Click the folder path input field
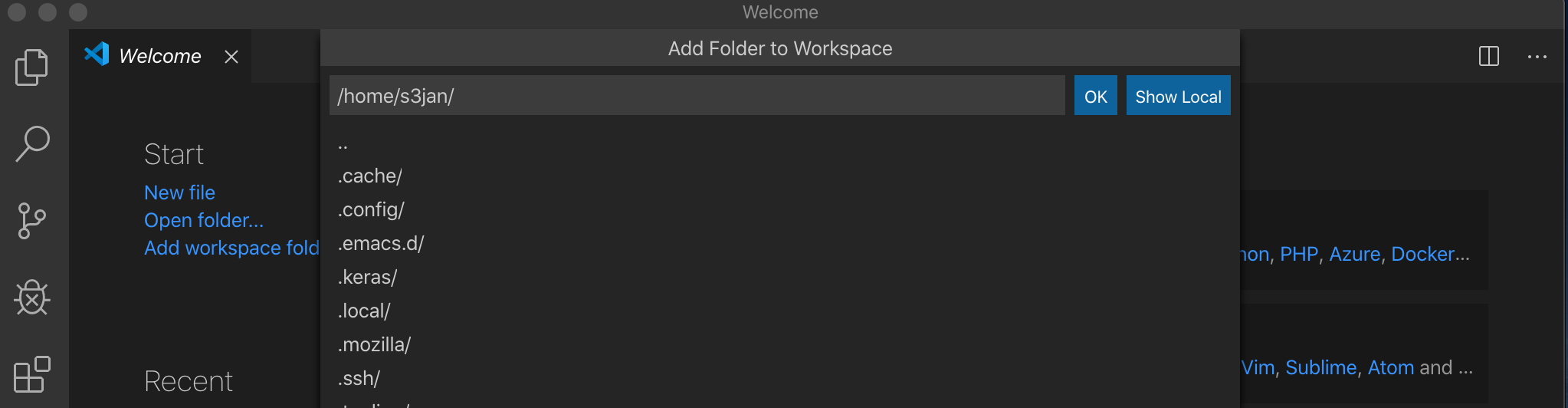The width and height of the screenshot is (1568, 408). 696,96
